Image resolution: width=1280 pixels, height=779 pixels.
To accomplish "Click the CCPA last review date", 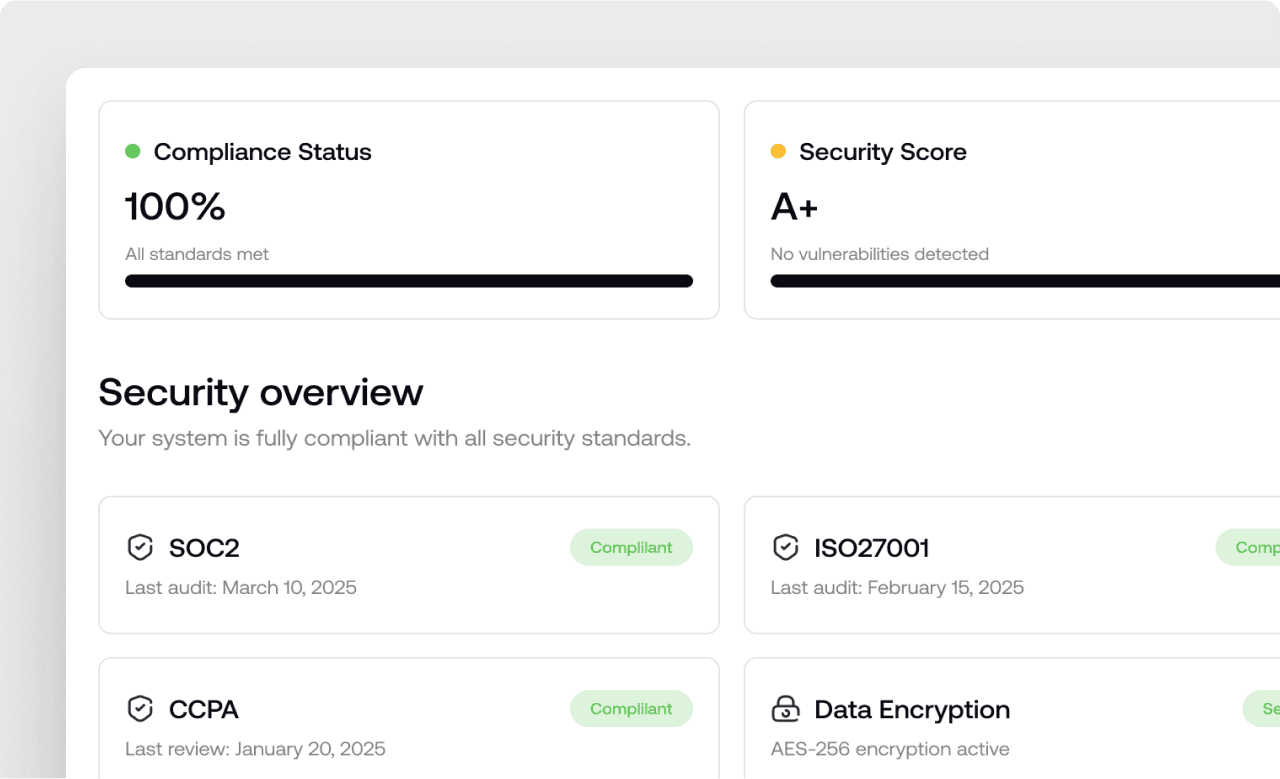I will [x=254, y=748].
